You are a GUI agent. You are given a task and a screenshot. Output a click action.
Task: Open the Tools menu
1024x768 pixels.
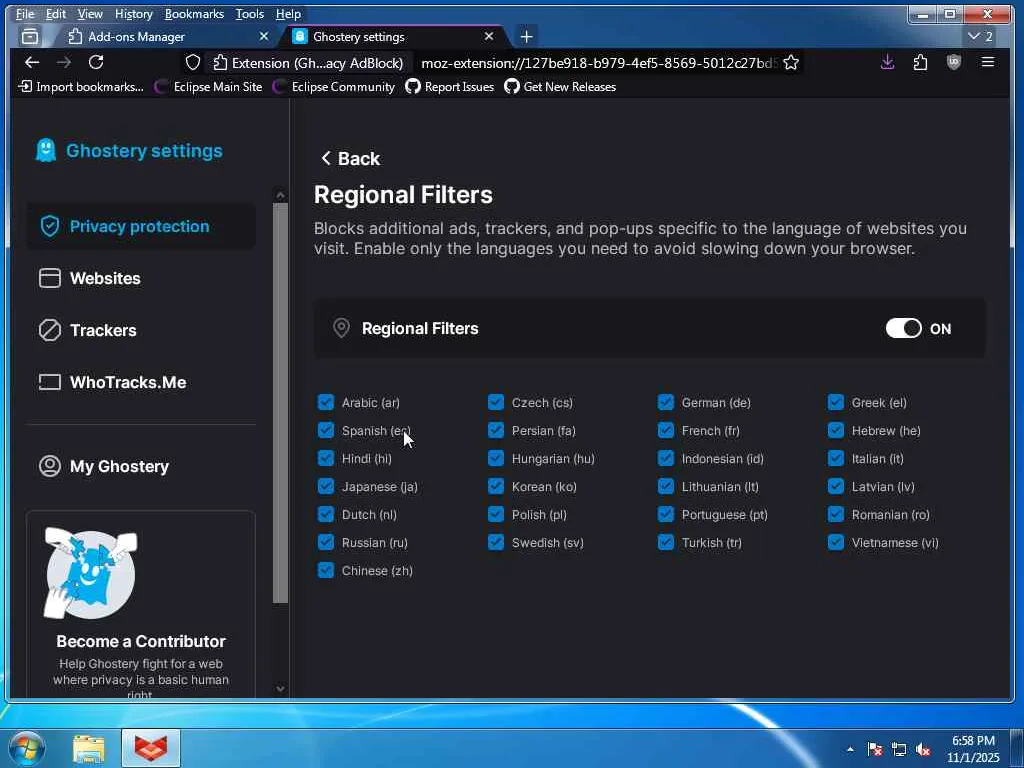pos(249,14)
